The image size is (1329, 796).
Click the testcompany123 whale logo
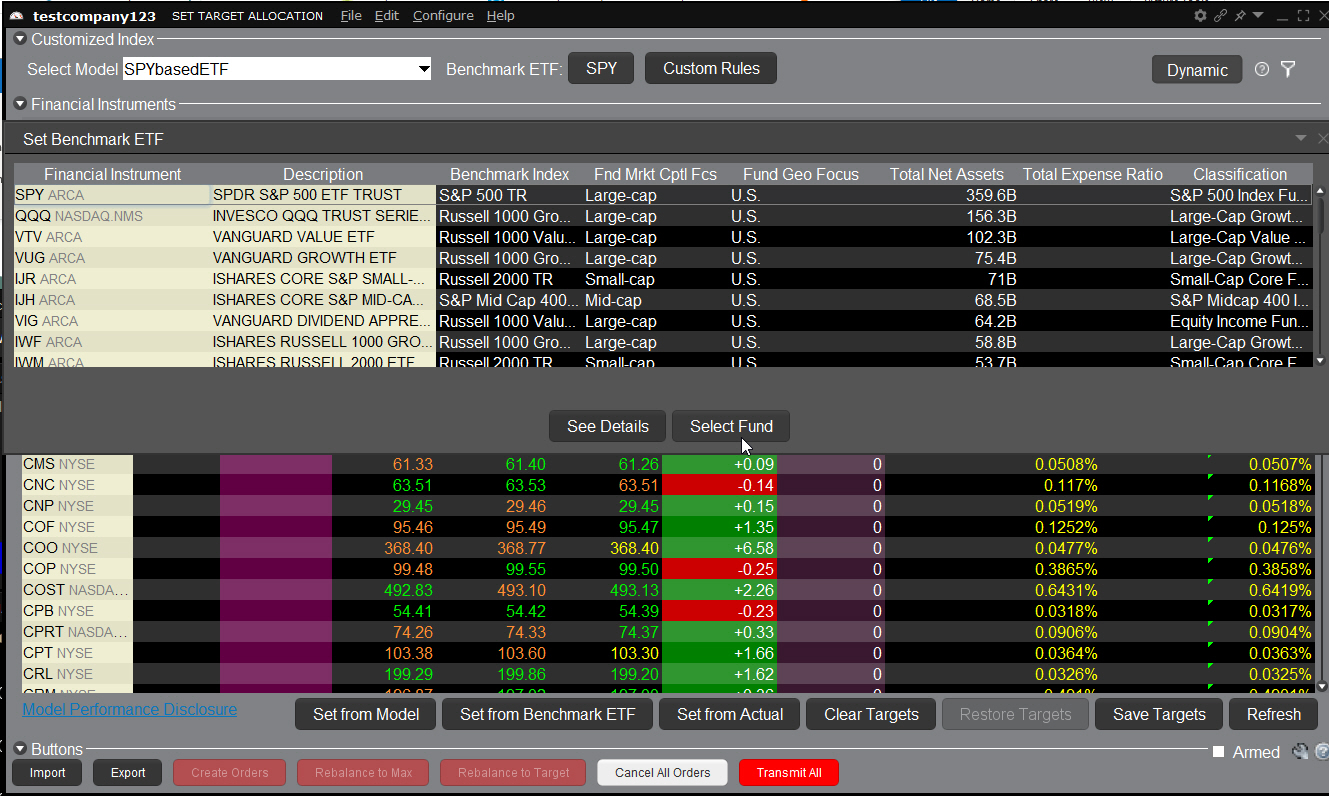coord(15,15)
